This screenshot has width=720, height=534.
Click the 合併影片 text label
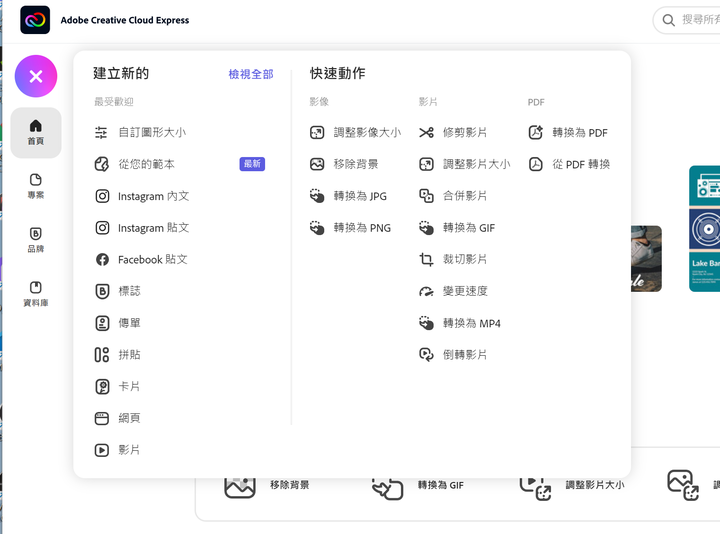click(465, 196)
